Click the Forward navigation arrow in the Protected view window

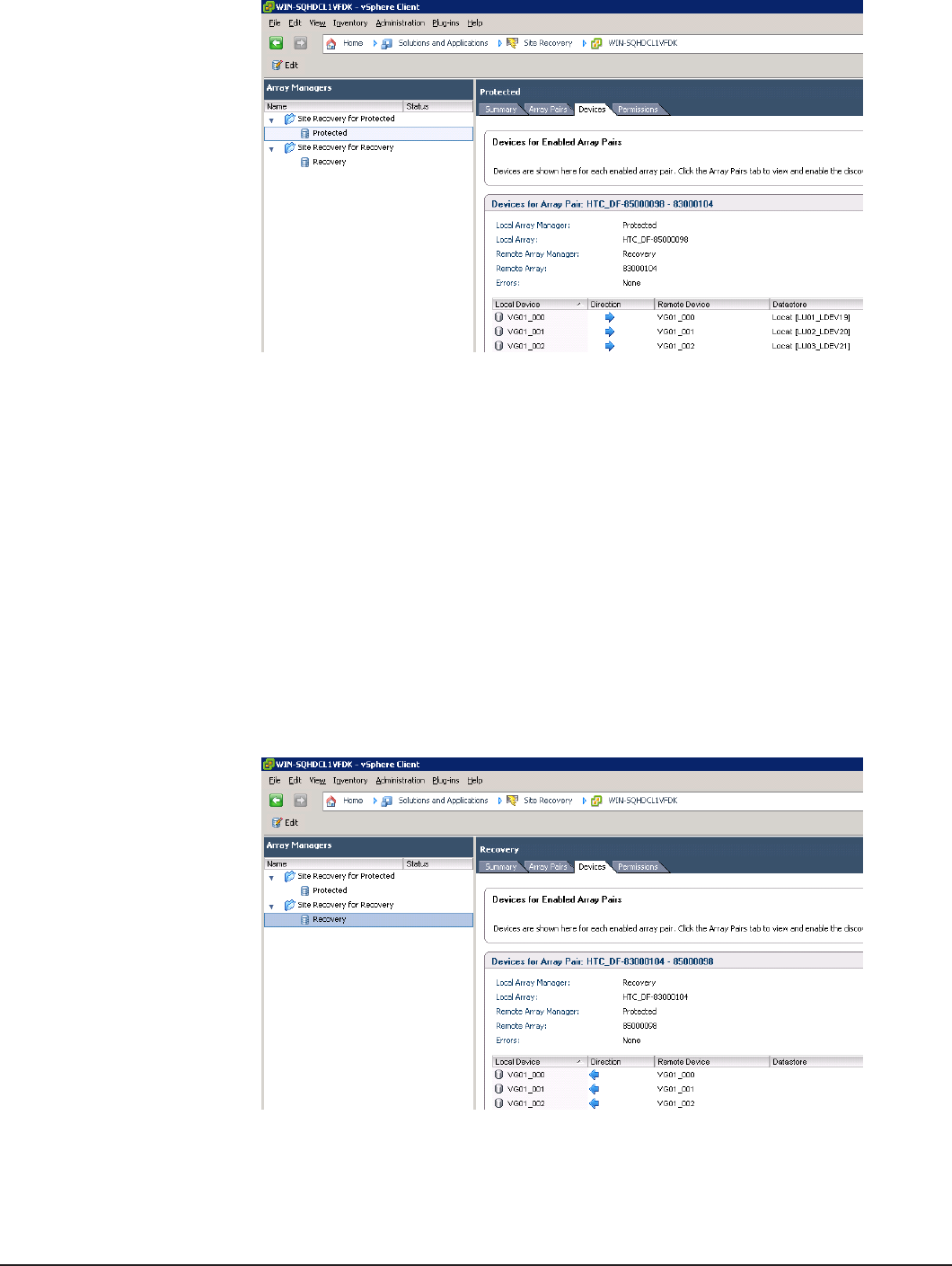(x=301, y=43)
